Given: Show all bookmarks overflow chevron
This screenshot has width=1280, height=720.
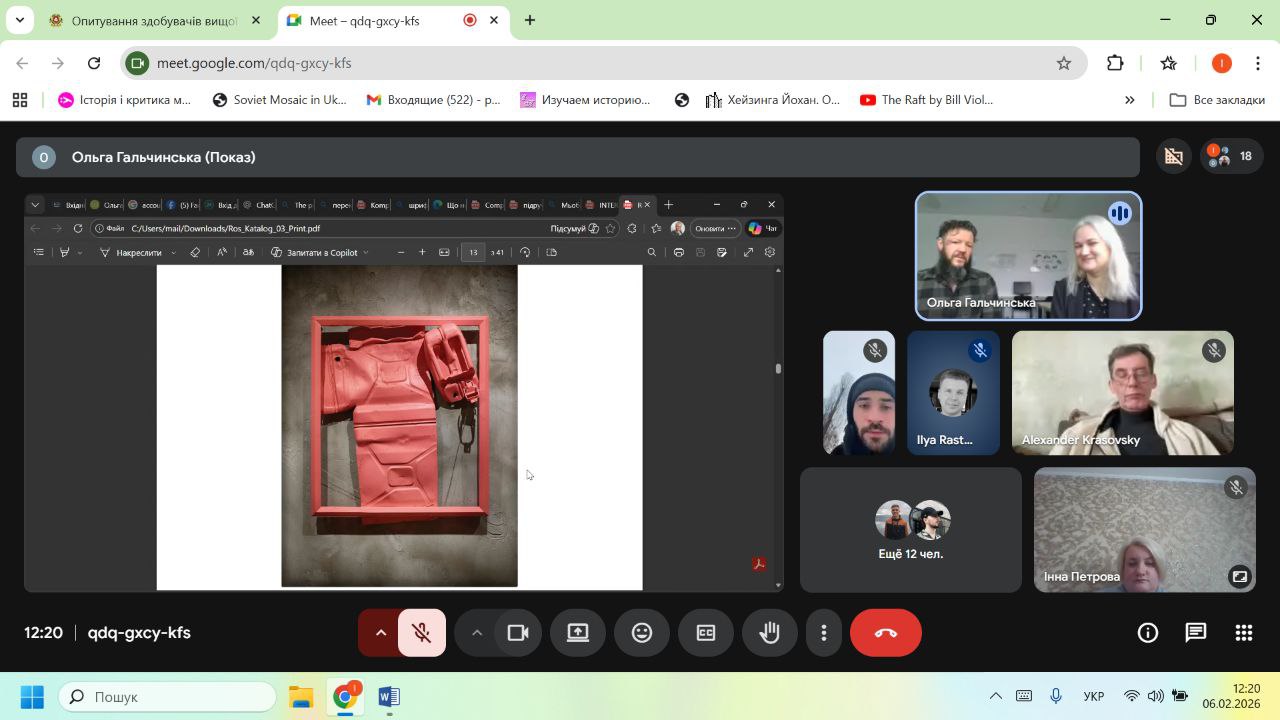Looking at the screenshot, I should [x=1130, y=100].
